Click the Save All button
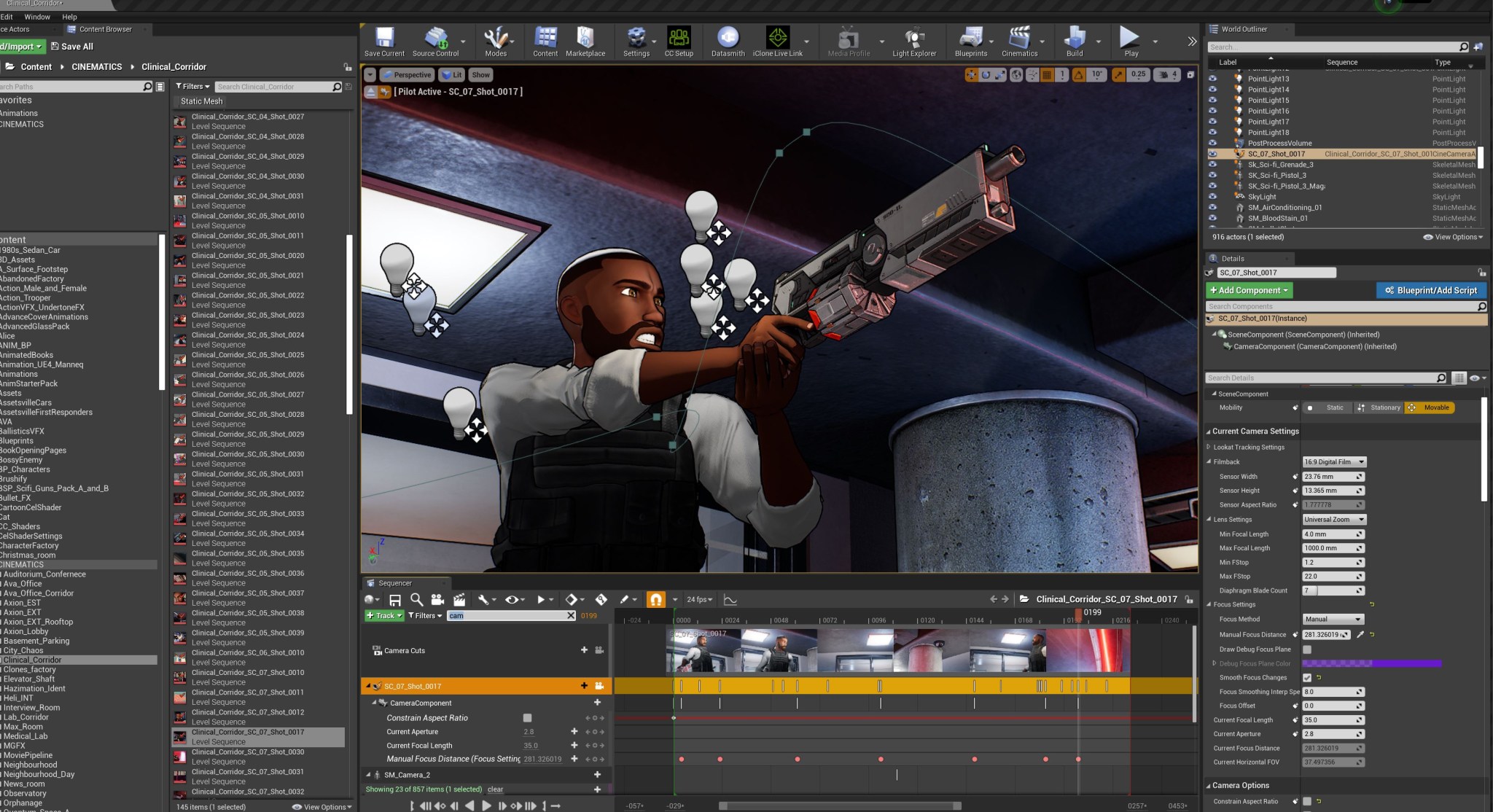Screen dimensions: 1493x812 [72, 46]
